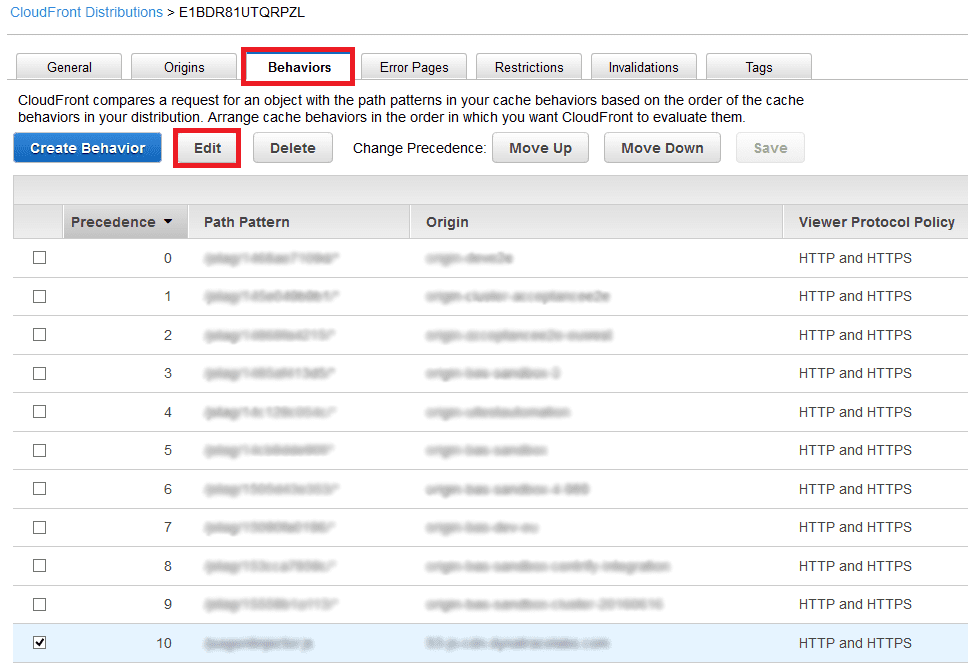Check the box for precedence 4 row

40,411
